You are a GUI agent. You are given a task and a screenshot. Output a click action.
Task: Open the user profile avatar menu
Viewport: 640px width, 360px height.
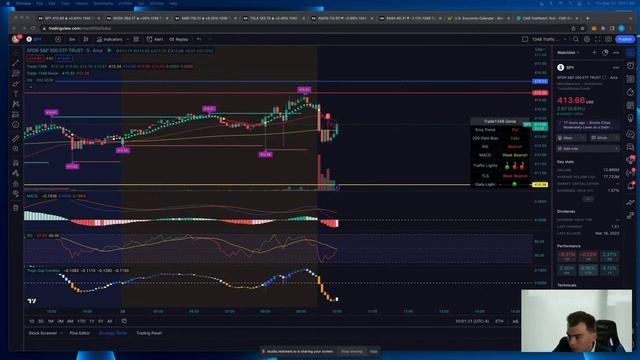tap(16, 39)
